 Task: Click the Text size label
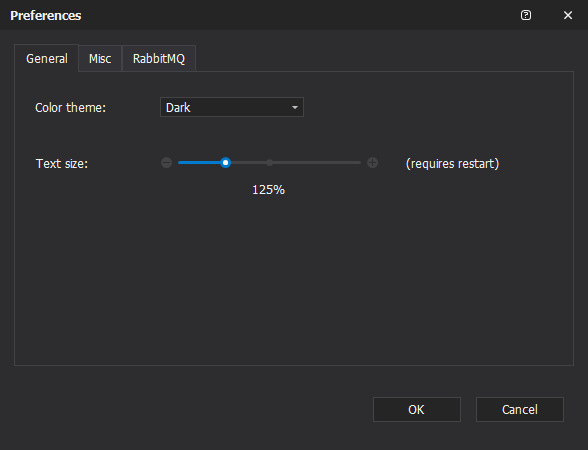click(62, 164)
